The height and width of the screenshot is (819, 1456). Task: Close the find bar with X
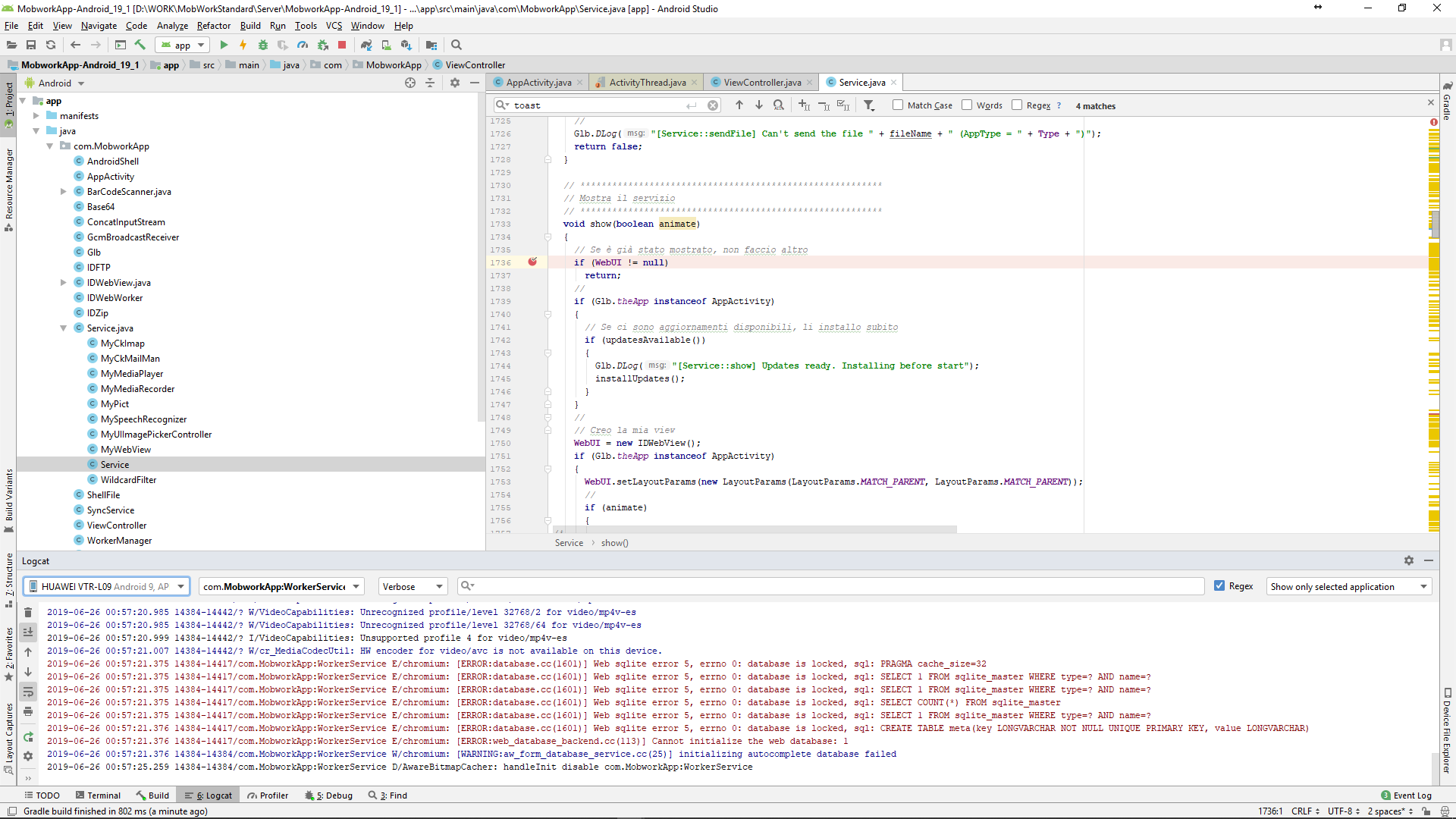1431,102
